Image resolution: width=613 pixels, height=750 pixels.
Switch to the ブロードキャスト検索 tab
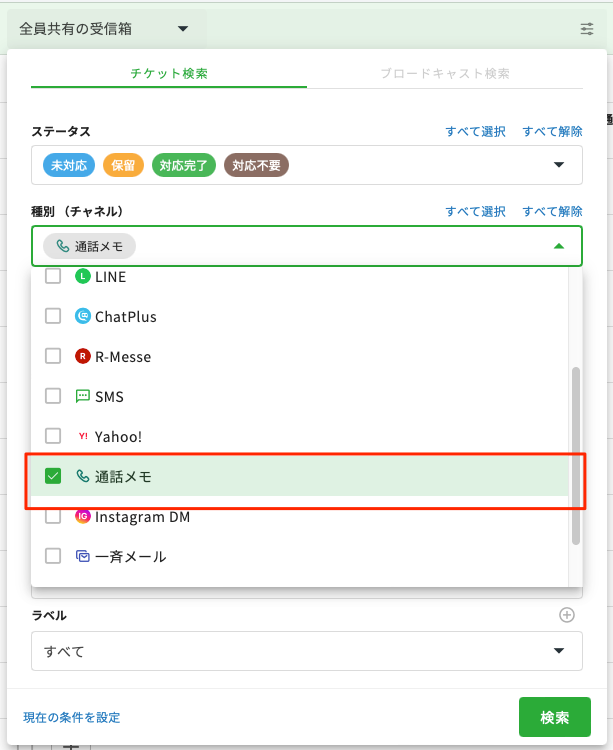pyautogui.click(x=445, y=74)
